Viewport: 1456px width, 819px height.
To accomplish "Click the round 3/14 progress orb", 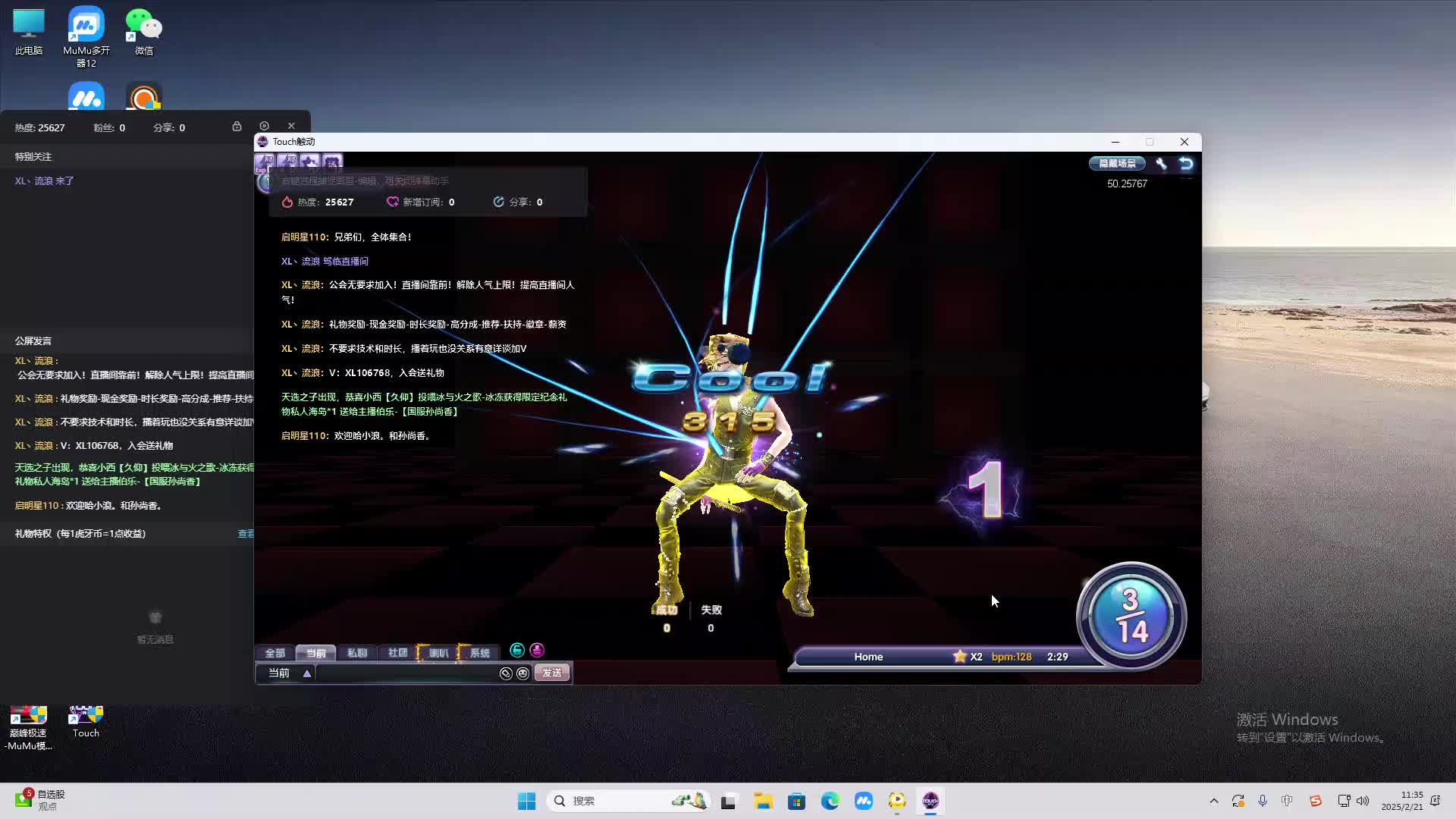I will click(x=1131, y=616).
